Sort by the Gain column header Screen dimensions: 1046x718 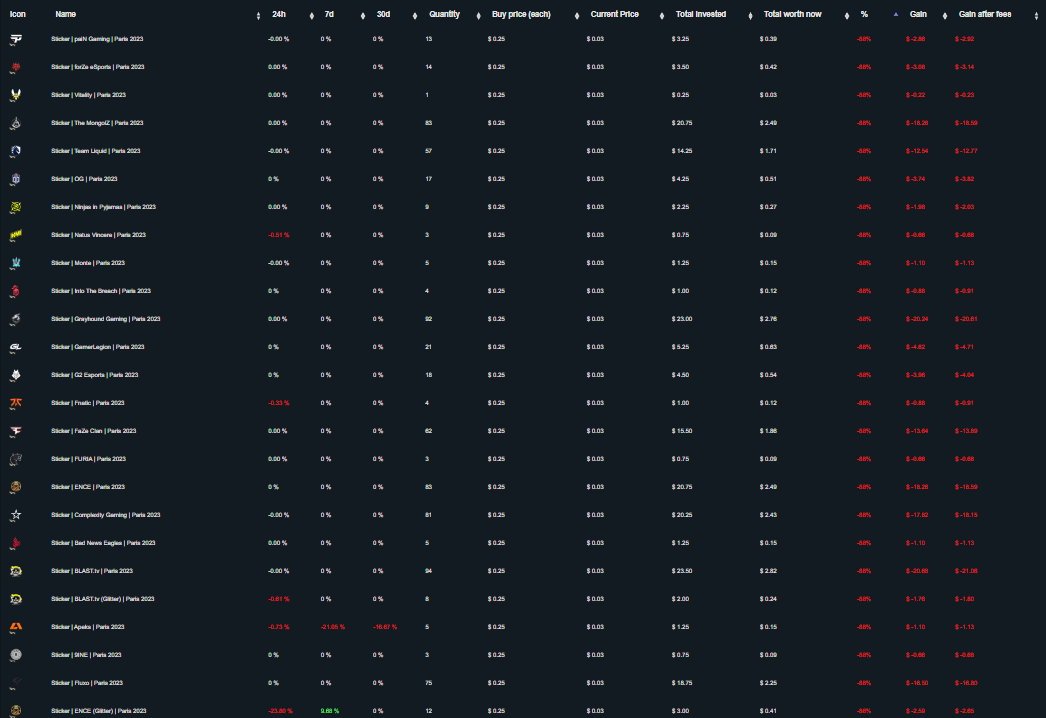pyautogui.click(x=918, y=14)
